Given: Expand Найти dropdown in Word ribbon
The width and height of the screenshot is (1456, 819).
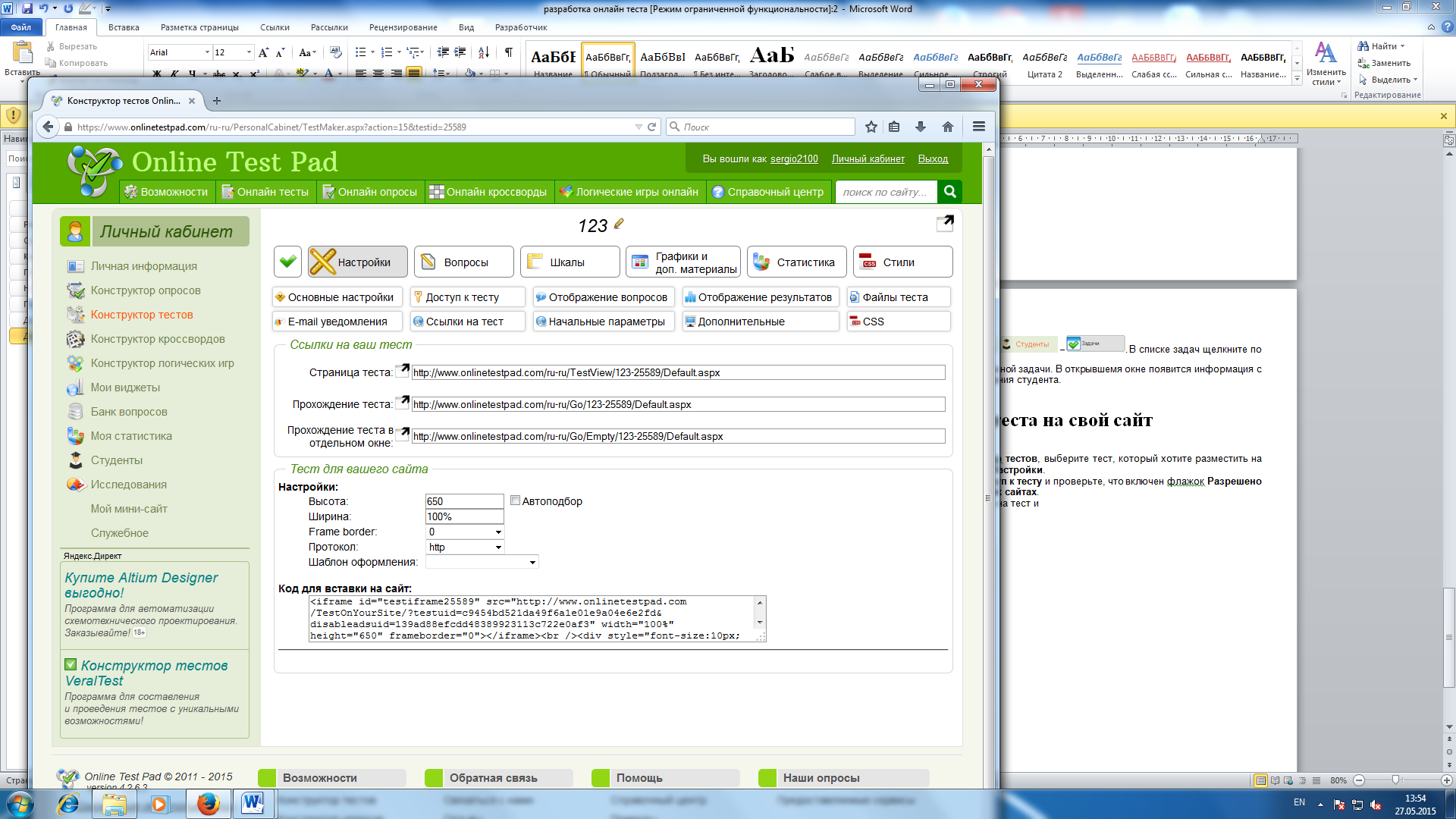Looking at the screenshot, I should [1403, 46].
